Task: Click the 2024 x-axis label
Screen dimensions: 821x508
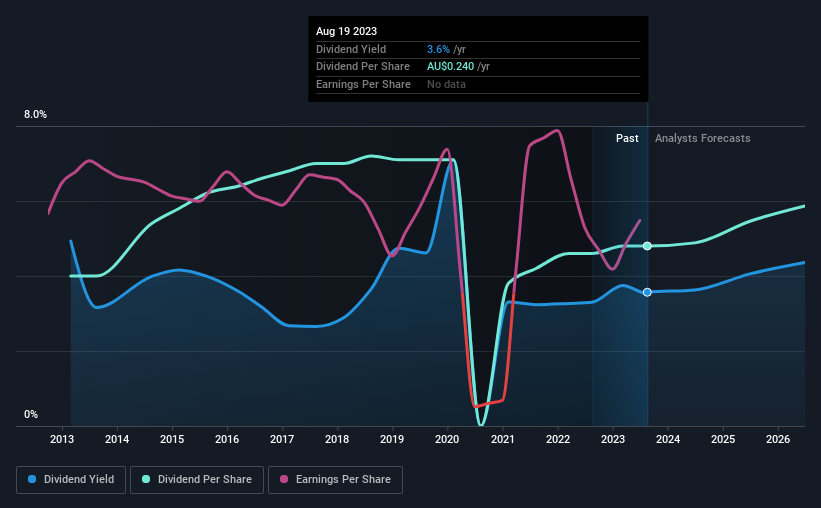Action: coord(668,439)
